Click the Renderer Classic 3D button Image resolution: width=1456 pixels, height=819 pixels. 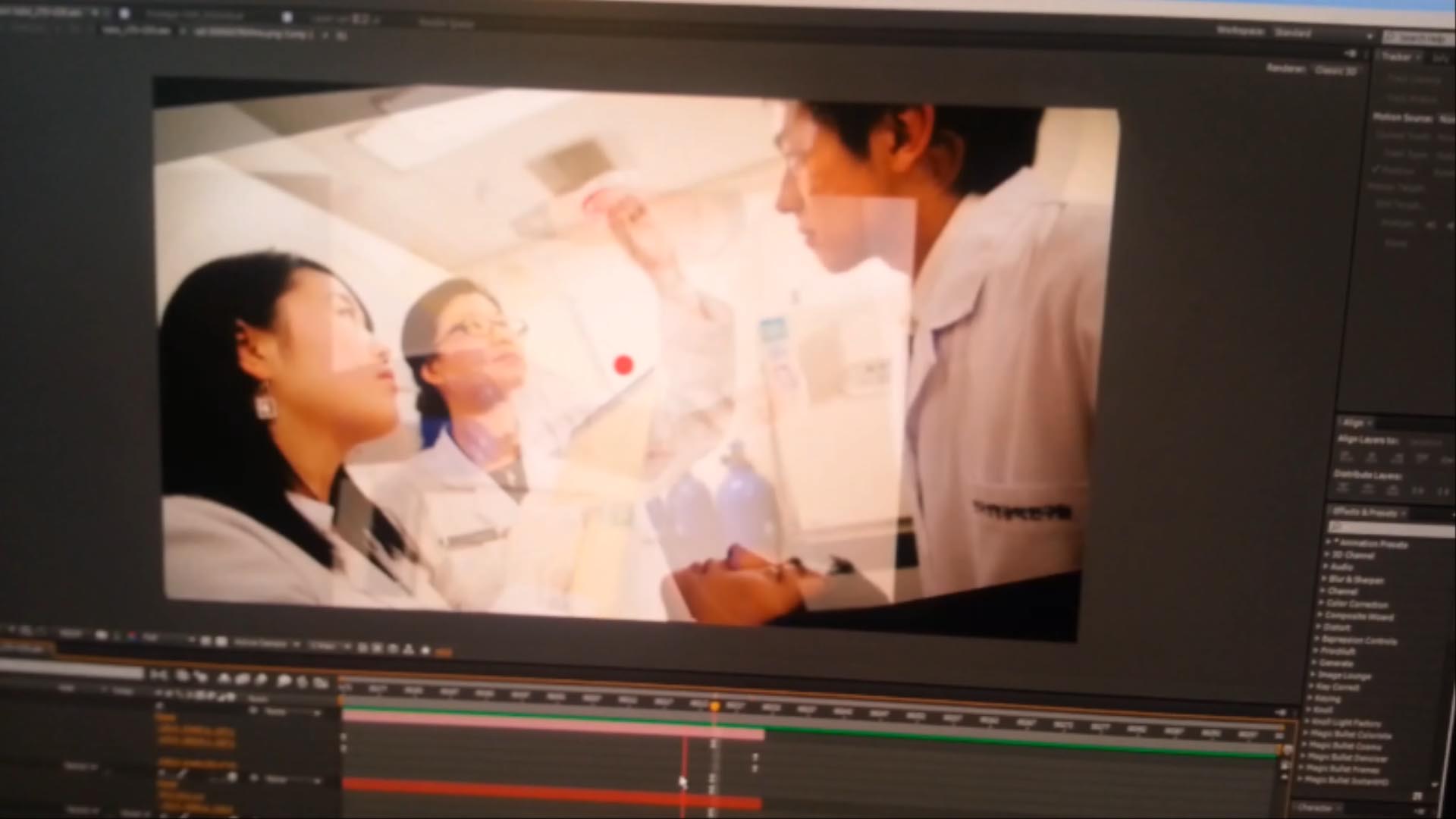coord(1335,70)
